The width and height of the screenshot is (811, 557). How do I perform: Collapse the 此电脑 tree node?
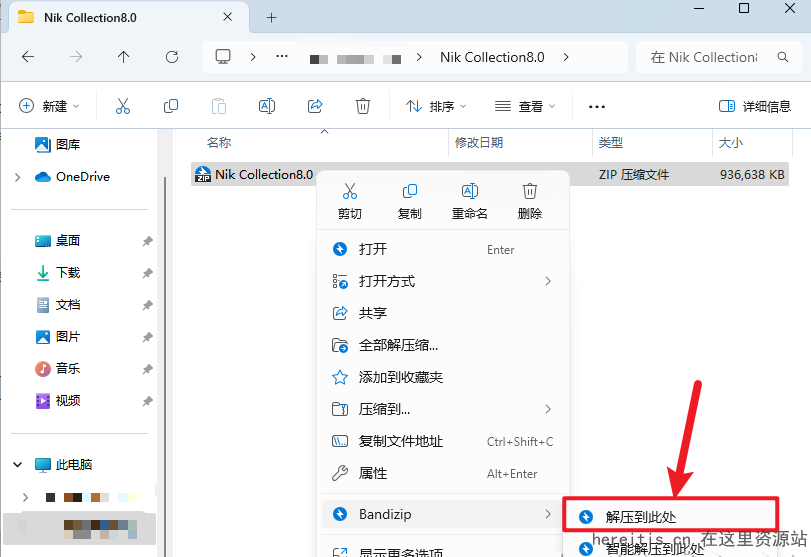pos(18,464)
